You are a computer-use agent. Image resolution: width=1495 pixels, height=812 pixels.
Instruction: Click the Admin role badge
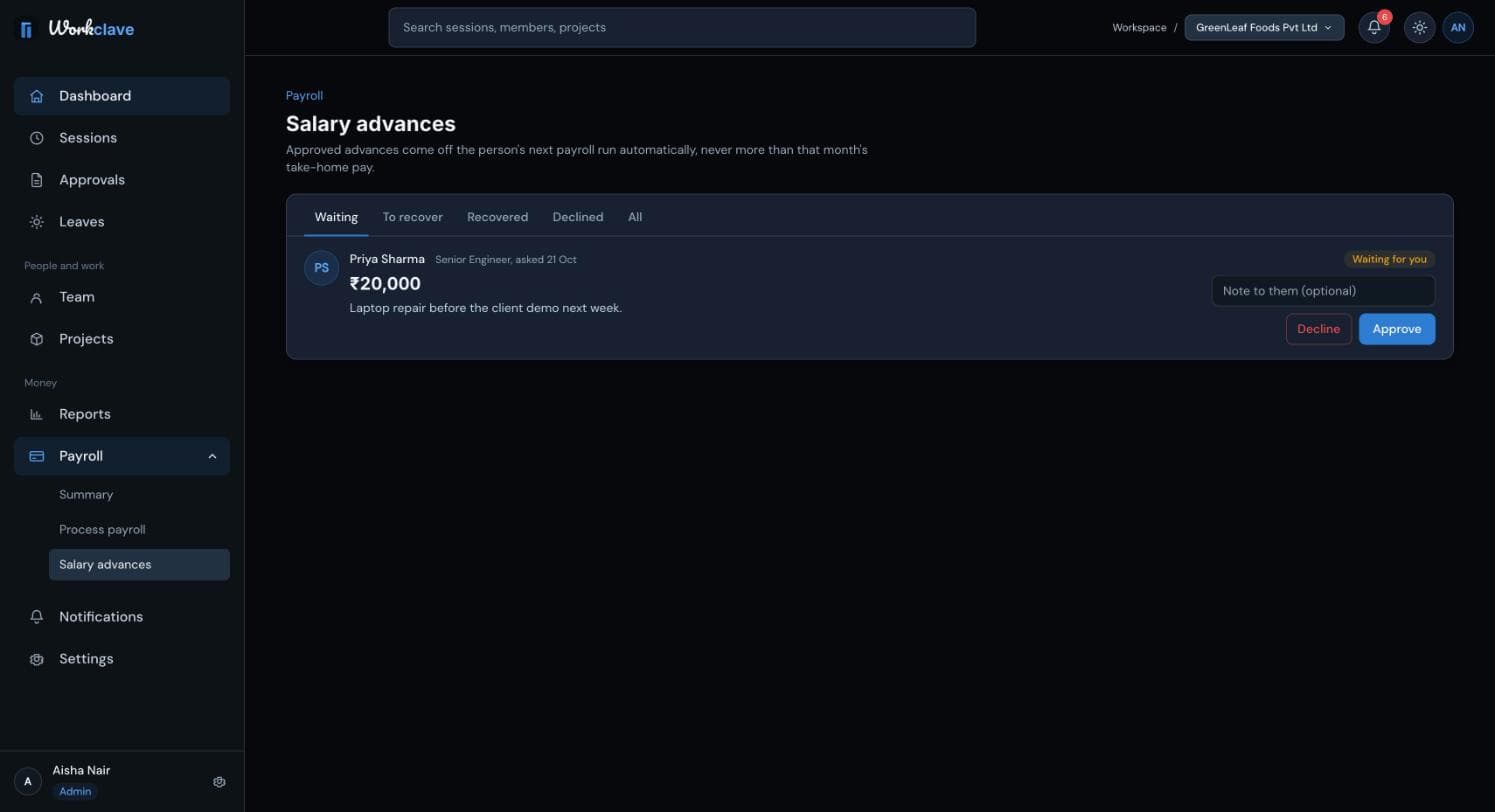(75, 792)
